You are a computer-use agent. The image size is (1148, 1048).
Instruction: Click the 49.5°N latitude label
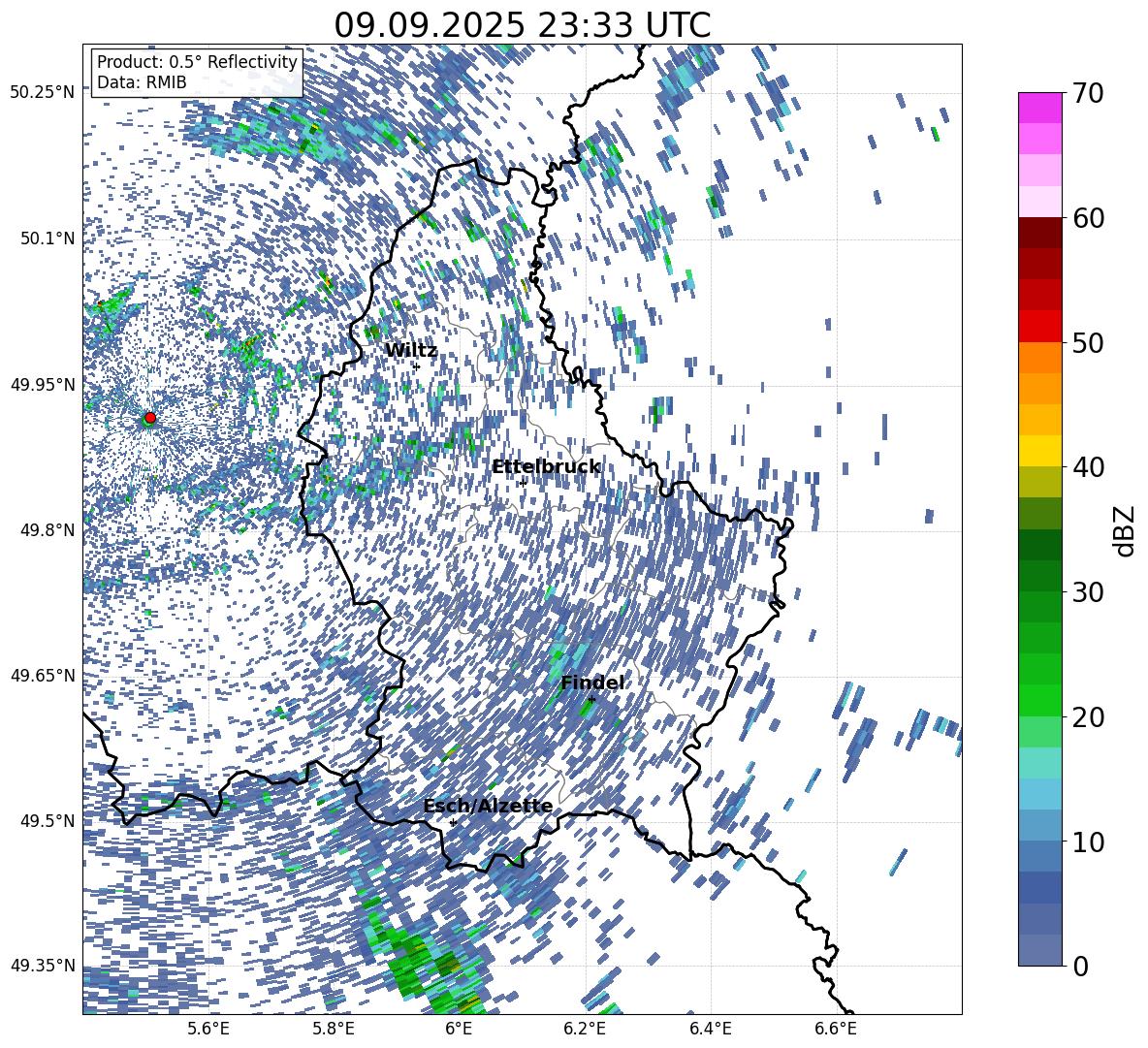coord(47,820)
